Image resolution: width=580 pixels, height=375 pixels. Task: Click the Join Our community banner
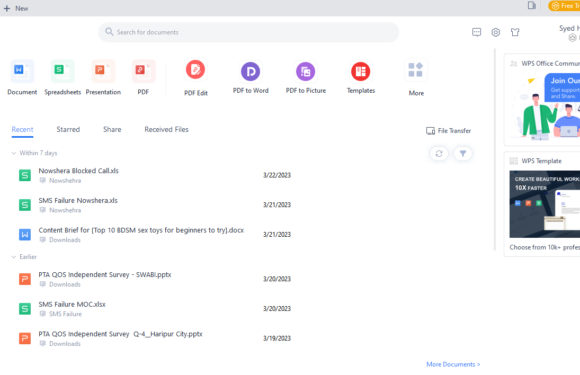point(545,106)
